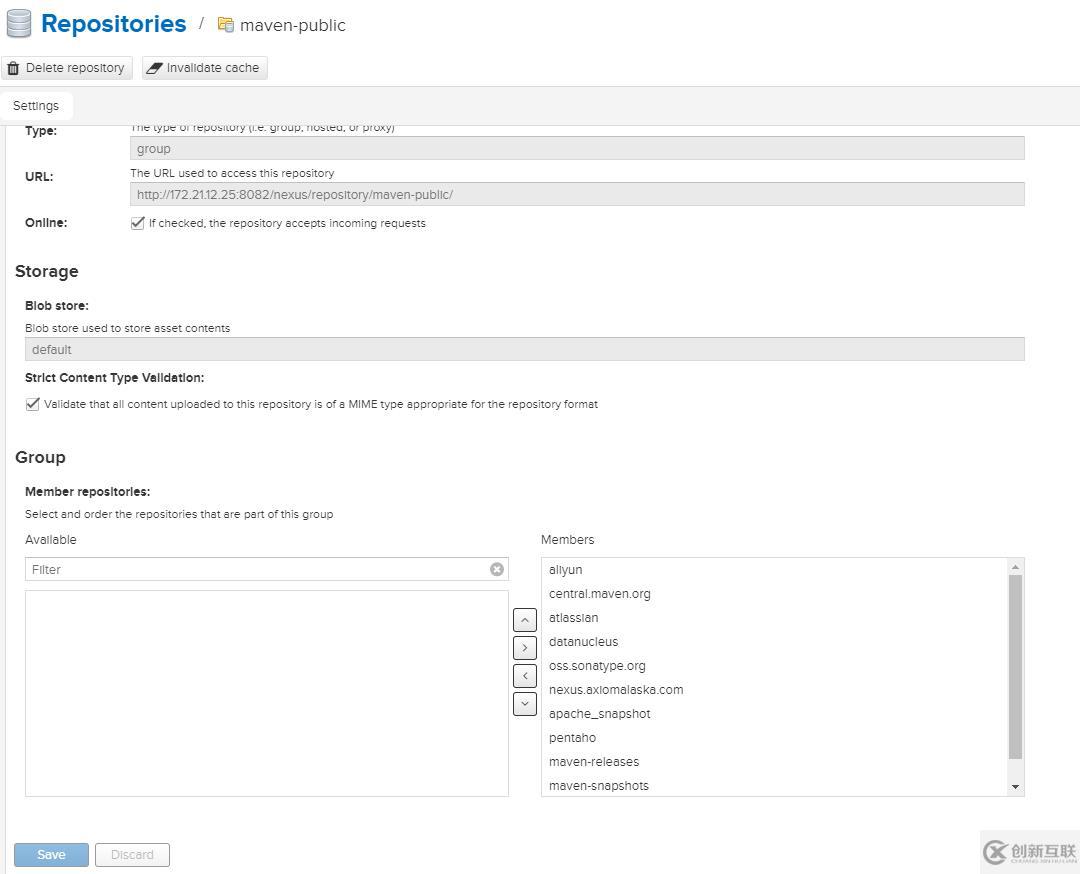The width and height of the screenshot is (1080, 874).
Task: Click the Repositories breadcrumb link
Action: click(x=114, y=23)
